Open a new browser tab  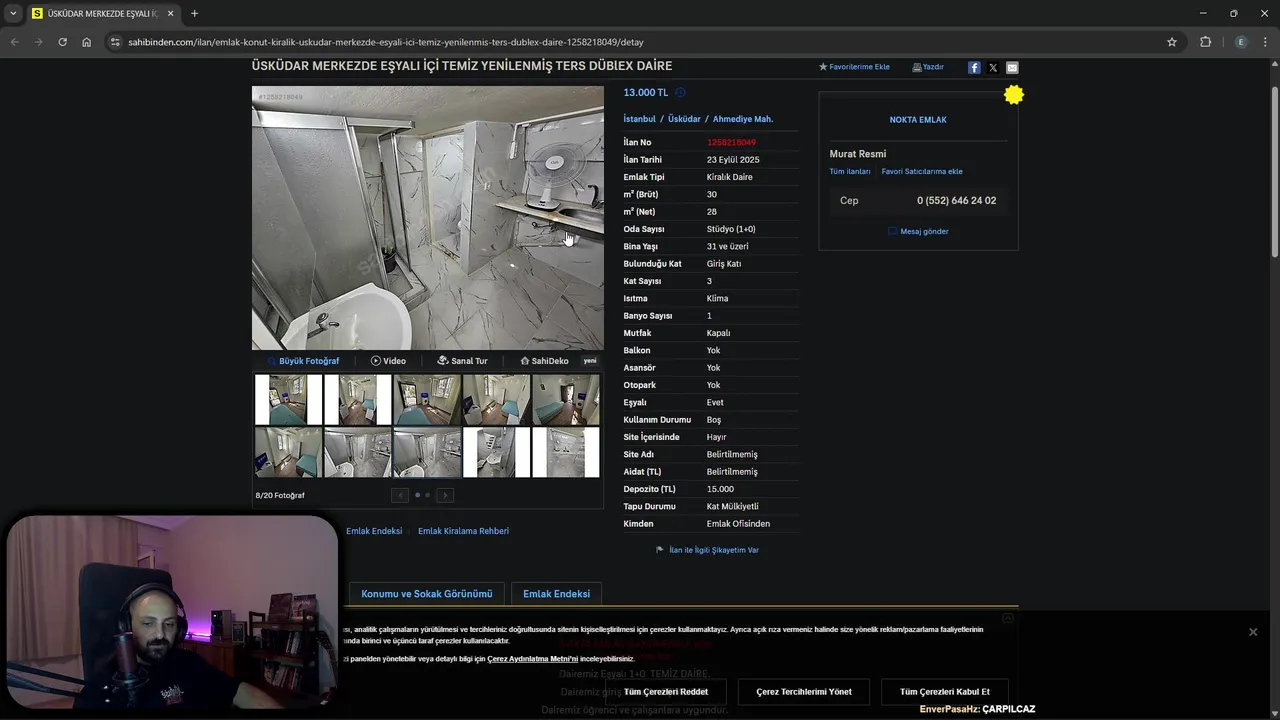click(194, 14)
